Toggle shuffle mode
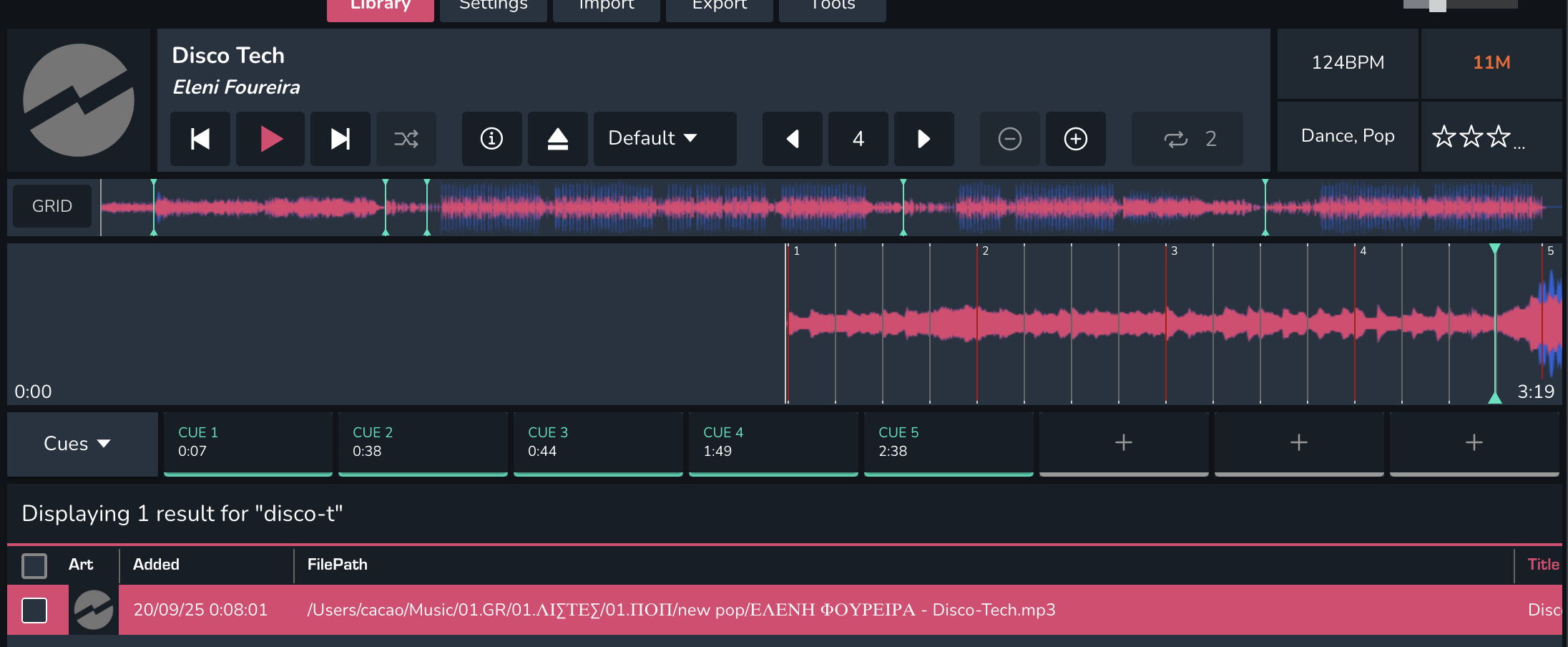This screenshot has height=647, width=1568. (406, 139)
